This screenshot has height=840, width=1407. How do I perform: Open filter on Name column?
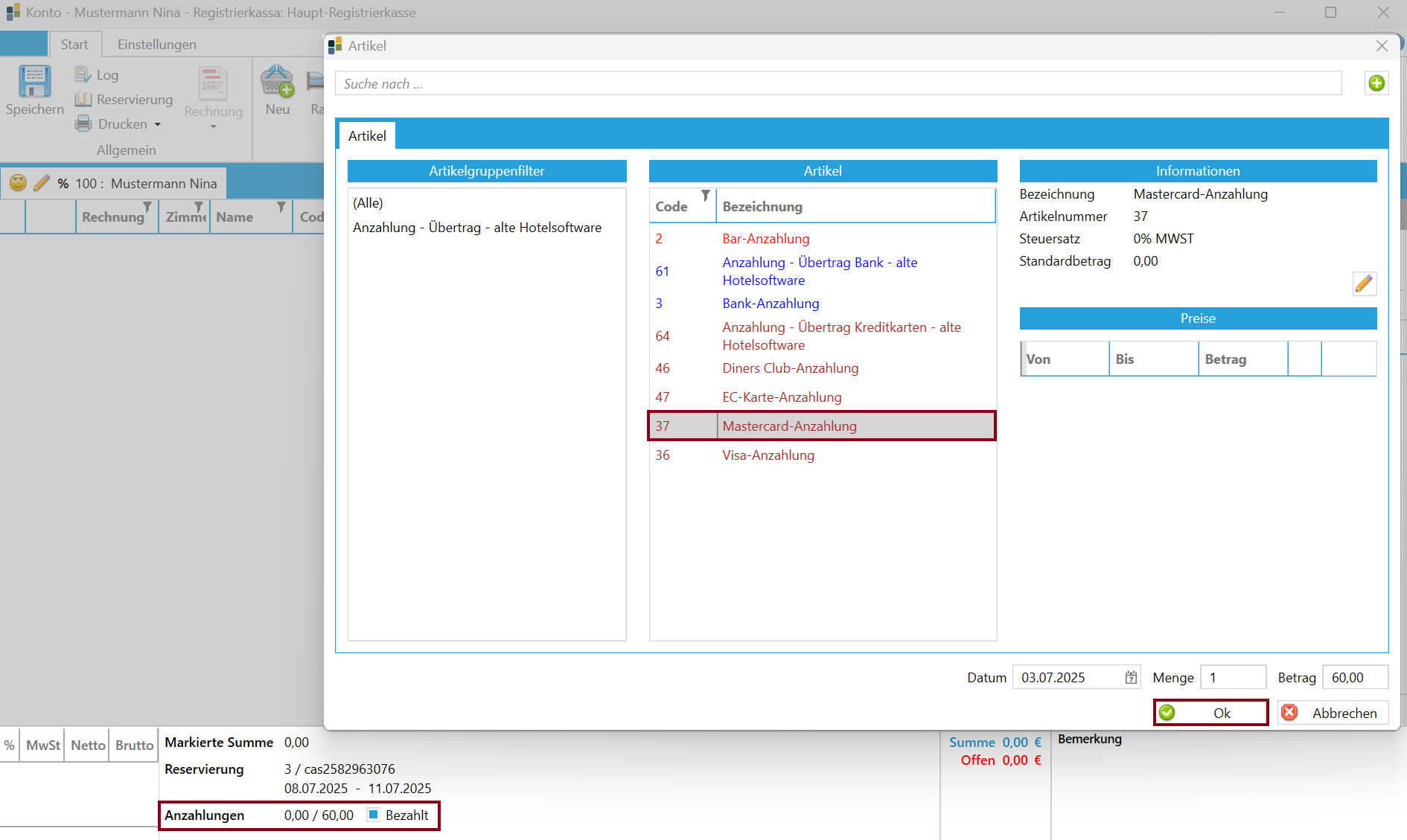[281, 207]
